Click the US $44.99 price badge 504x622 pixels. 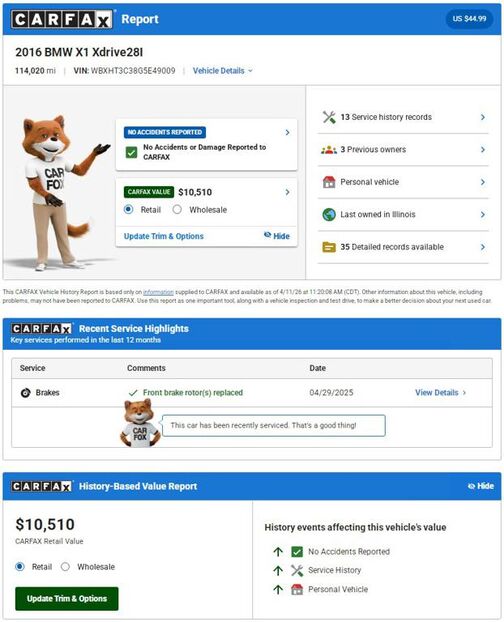pos(469,19)
